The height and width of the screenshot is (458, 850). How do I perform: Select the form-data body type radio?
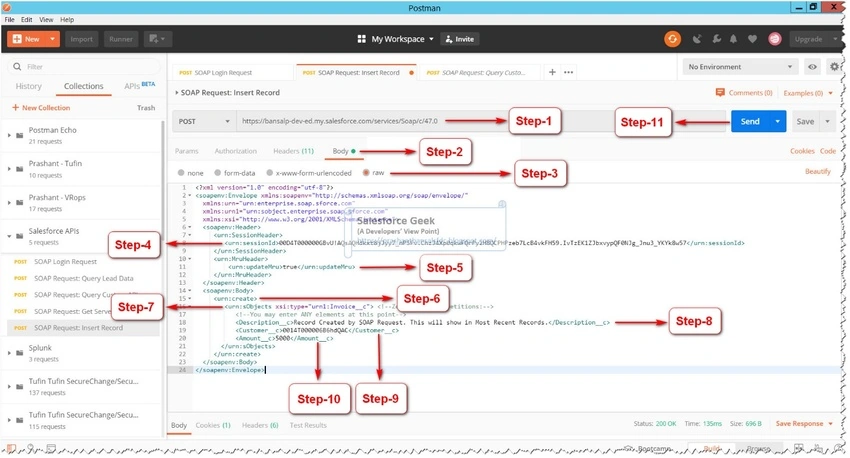pos(217,173)
